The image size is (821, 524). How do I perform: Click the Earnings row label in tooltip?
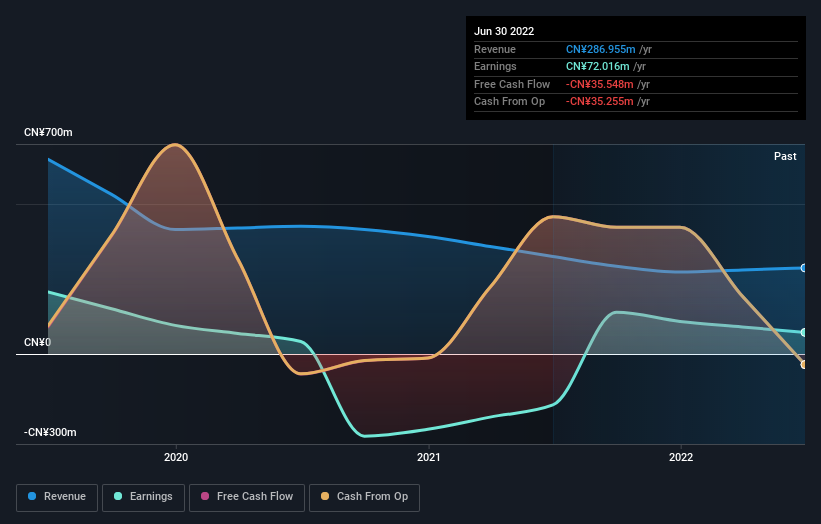point(495,66)
